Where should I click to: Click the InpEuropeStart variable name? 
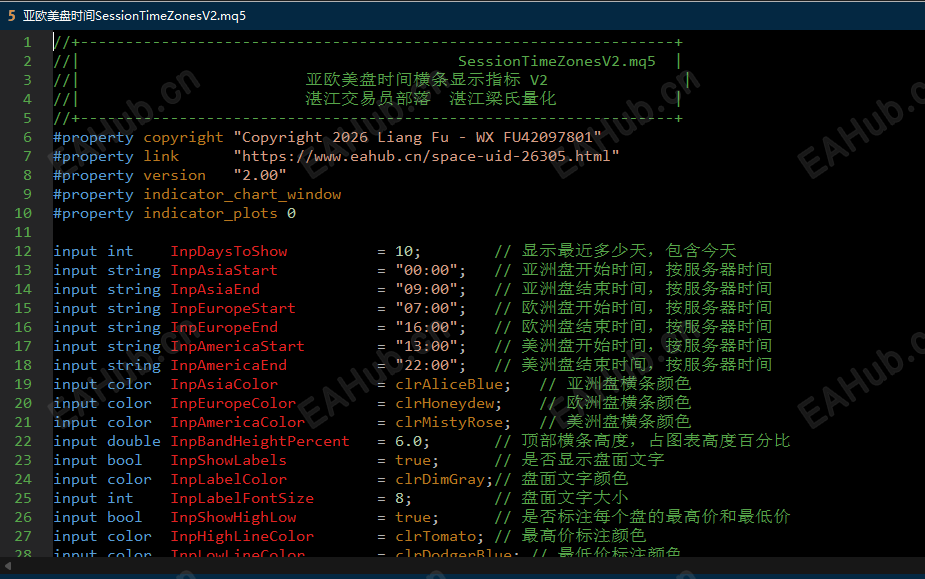pos(233,308)
